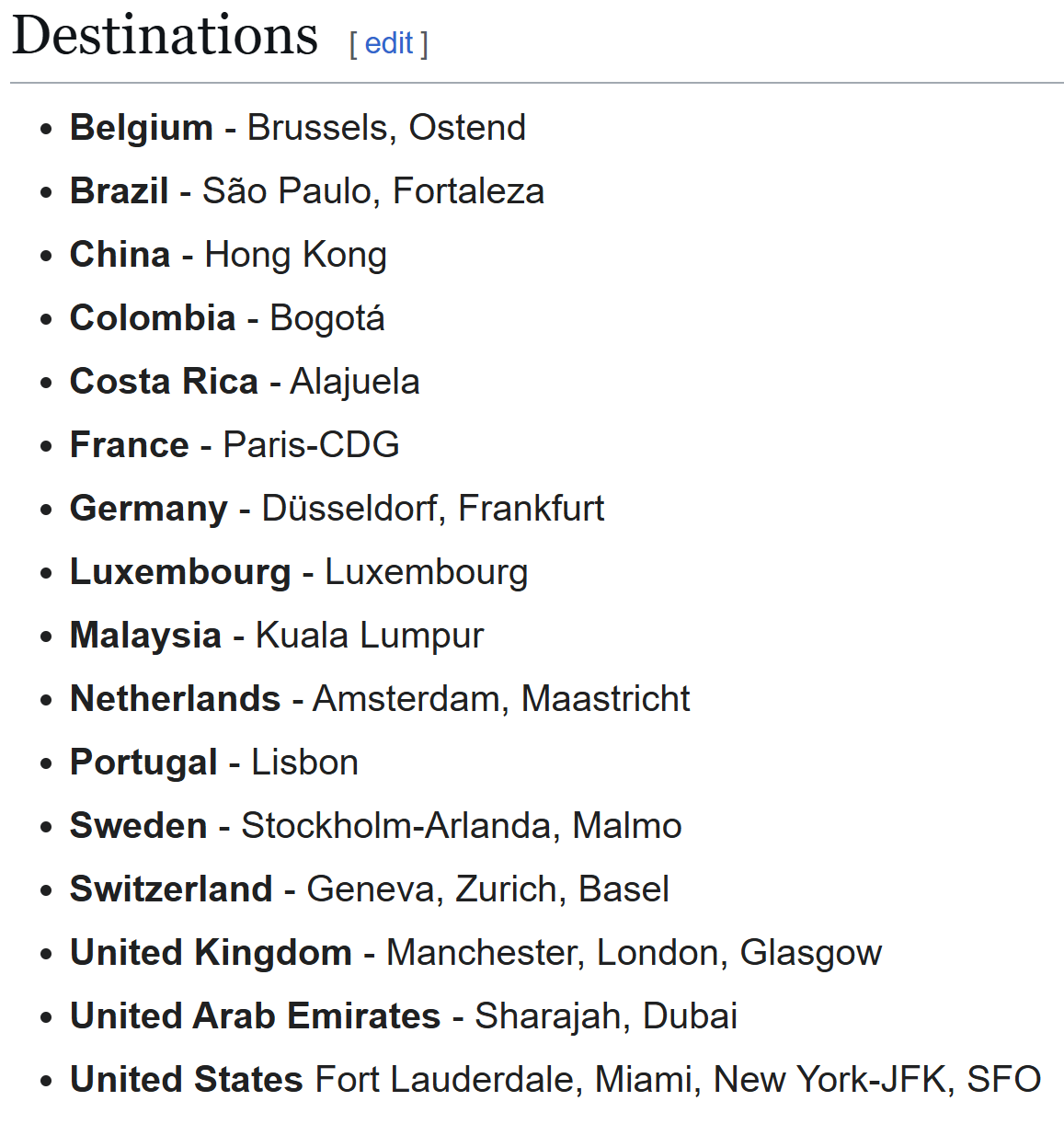
Task: Click the New York-JFK destination text
Action: [x=830, y=1080]
